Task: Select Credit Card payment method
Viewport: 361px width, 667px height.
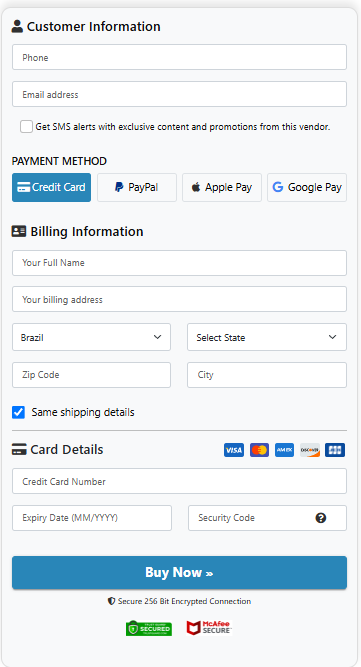Action: [x=51, y=187]
